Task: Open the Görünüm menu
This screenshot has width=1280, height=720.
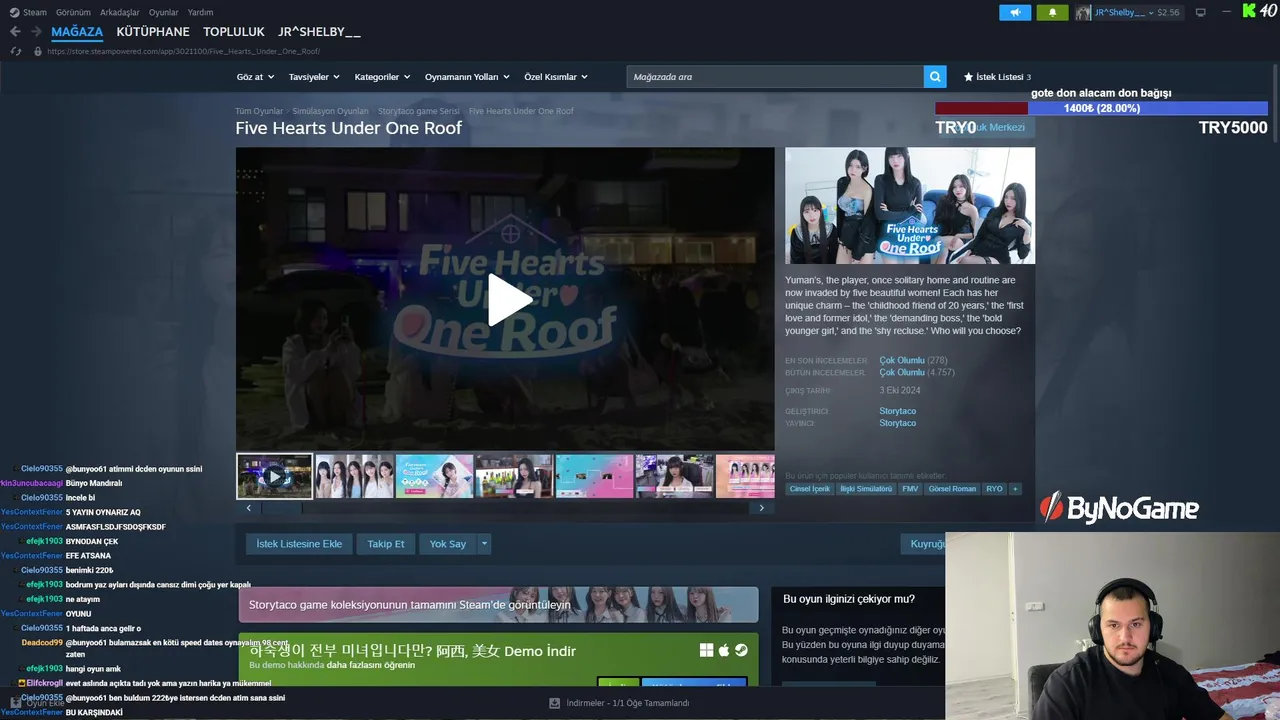Action: pos(73,13)
